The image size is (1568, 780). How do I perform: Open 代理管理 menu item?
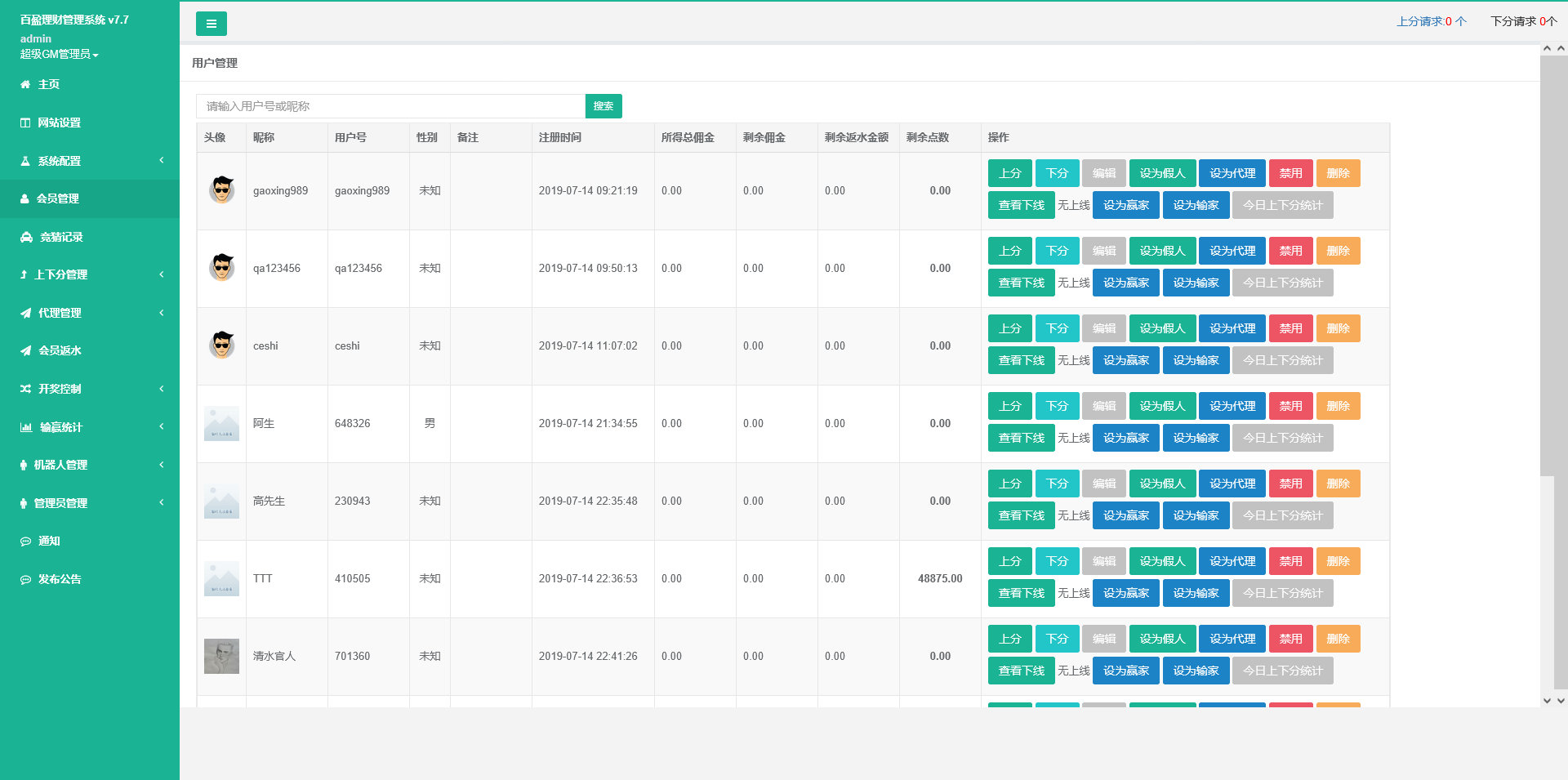click(x=60, y=313)
